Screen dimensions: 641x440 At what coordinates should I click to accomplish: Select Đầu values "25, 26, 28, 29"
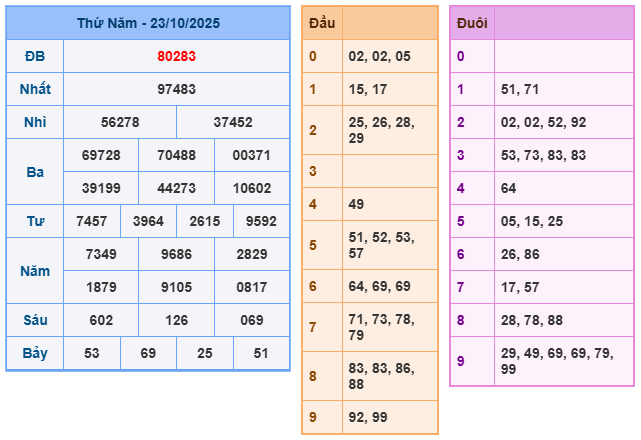coord(381,130)
